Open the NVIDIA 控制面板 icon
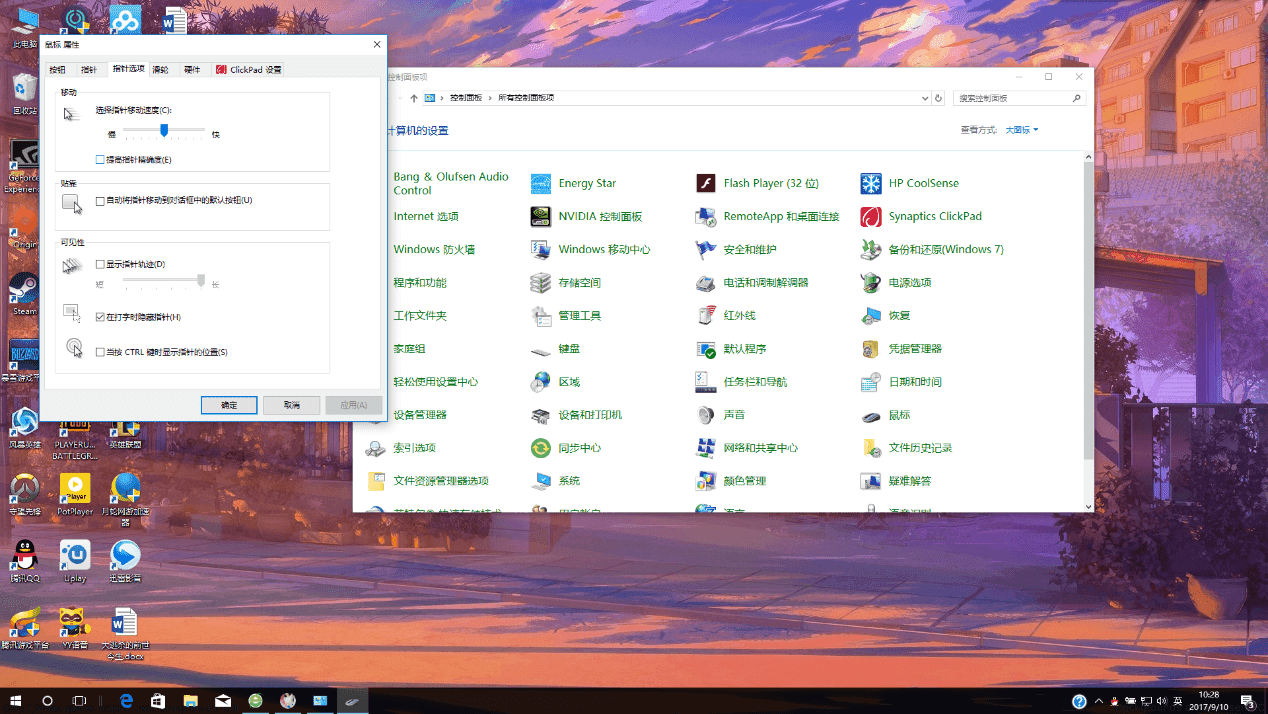The image size is (1268, 714). [x=541, y=217]
